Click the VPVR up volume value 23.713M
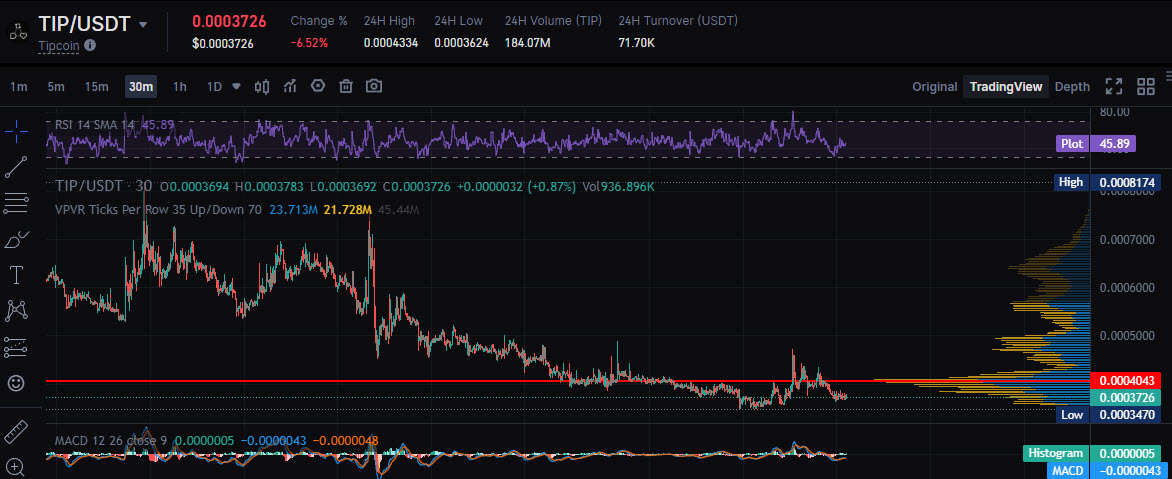Screen dimensions: 1172x479 click(x=294, y=210)
